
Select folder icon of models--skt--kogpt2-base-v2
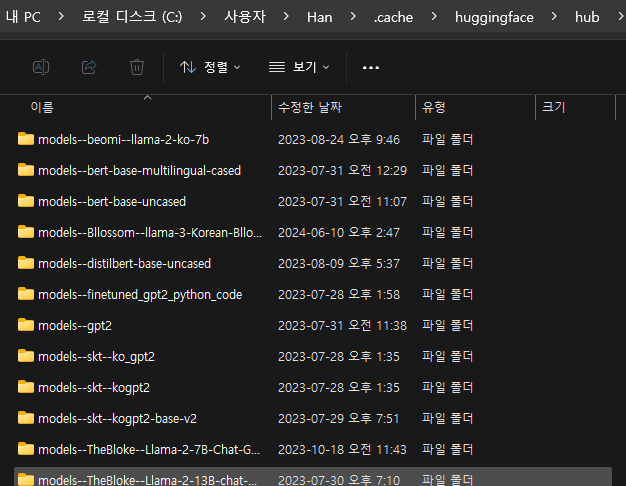[26, 418]
